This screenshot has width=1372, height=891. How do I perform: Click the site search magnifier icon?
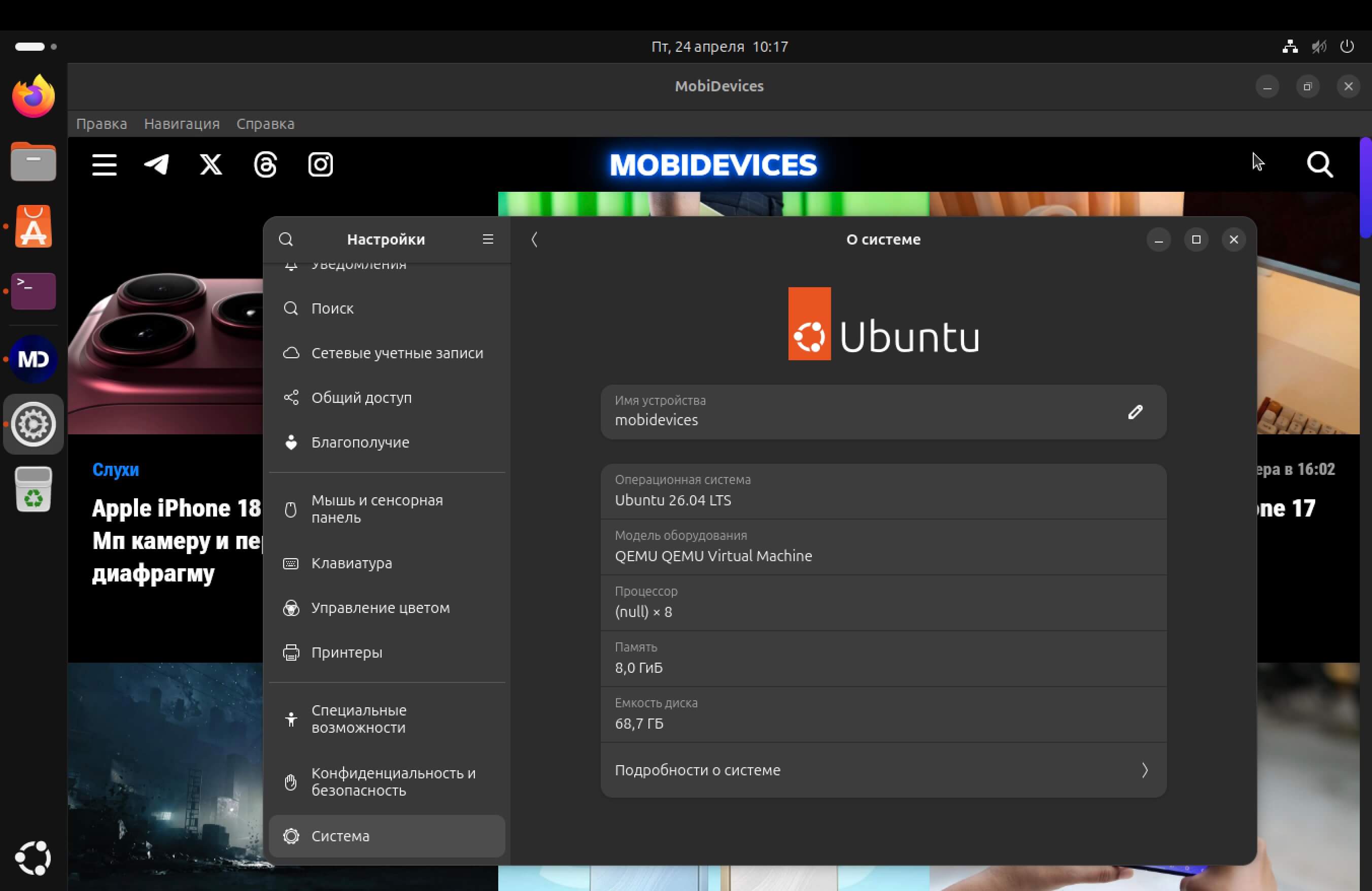click(1320, 165)
